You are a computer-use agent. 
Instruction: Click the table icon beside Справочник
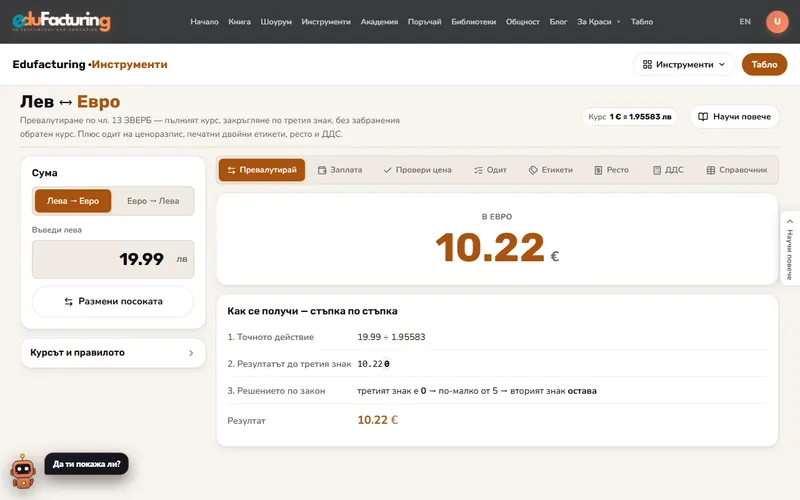tap(711, 170)
